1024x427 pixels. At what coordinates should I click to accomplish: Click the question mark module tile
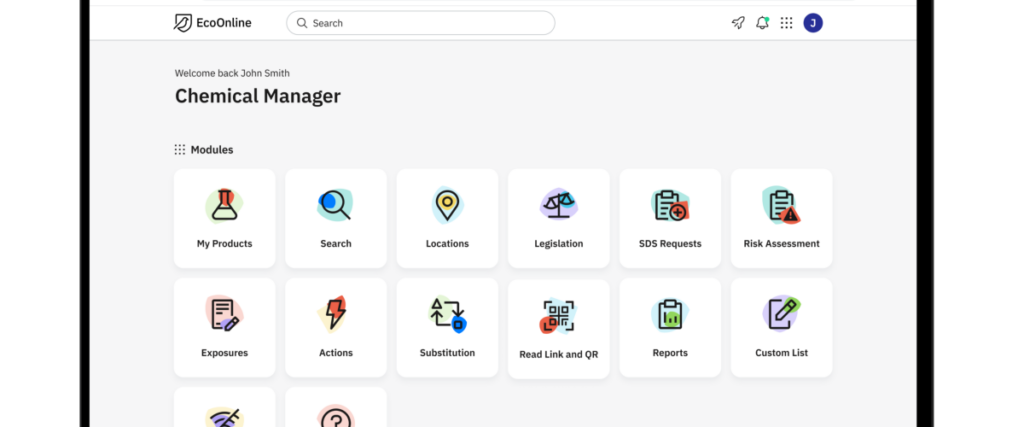pyautogui.click(x=336, y=412)
